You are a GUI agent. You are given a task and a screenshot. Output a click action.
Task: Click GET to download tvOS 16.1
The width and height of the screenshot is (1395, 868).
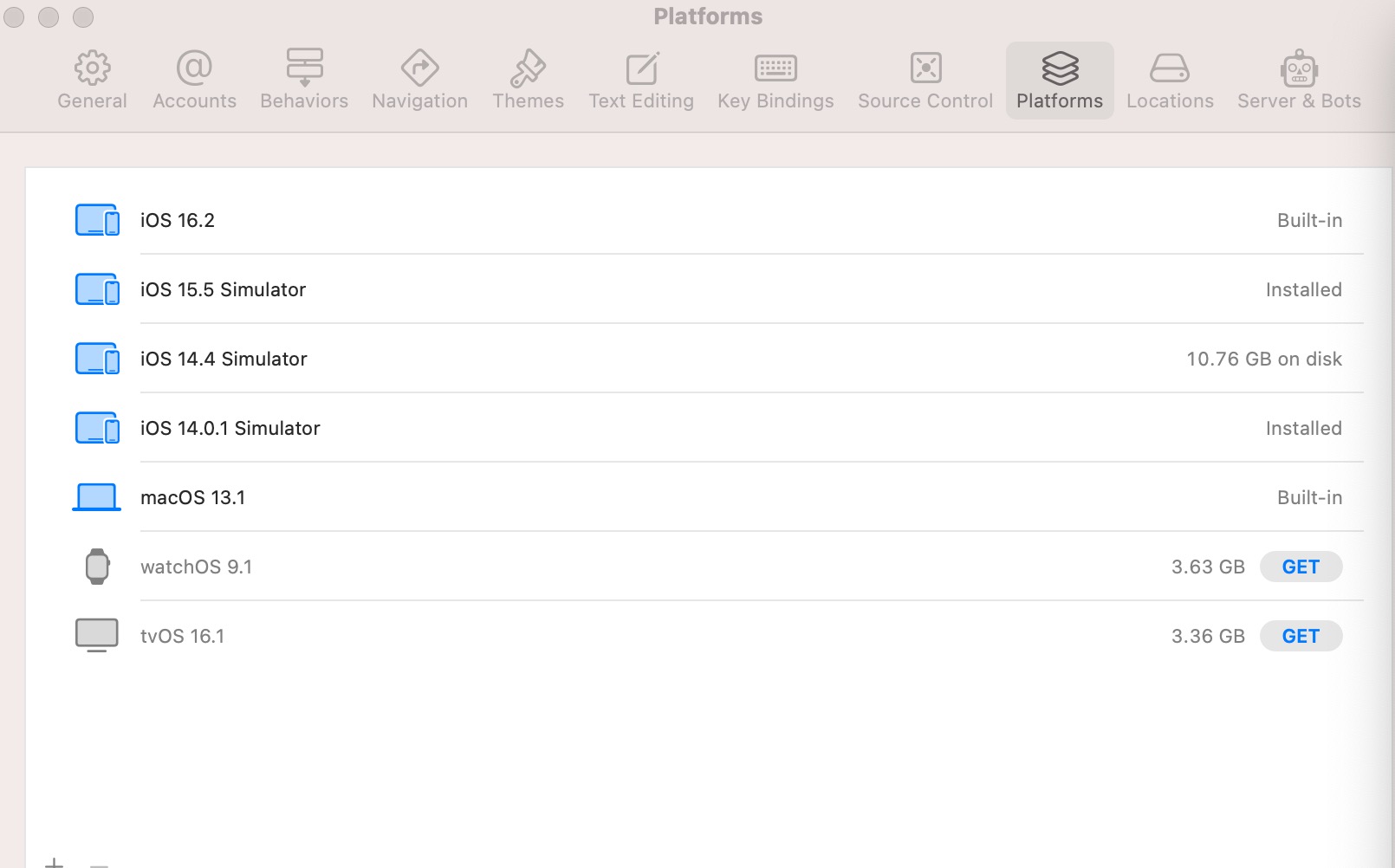(x=1301, y=636)
